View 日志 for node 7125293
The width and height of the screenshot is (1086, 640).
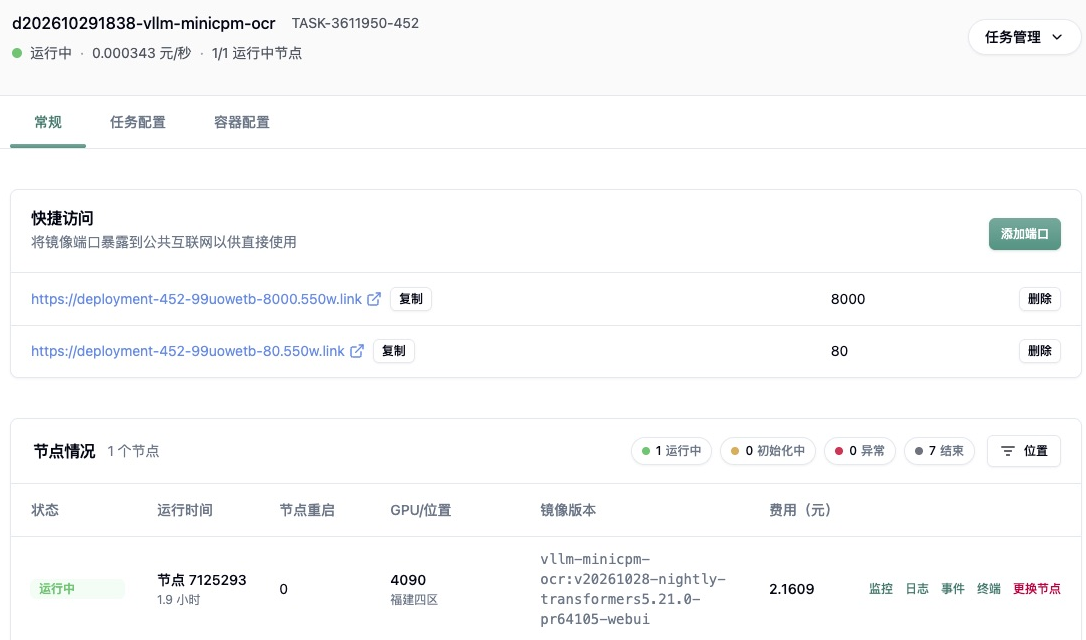point(917,589)
